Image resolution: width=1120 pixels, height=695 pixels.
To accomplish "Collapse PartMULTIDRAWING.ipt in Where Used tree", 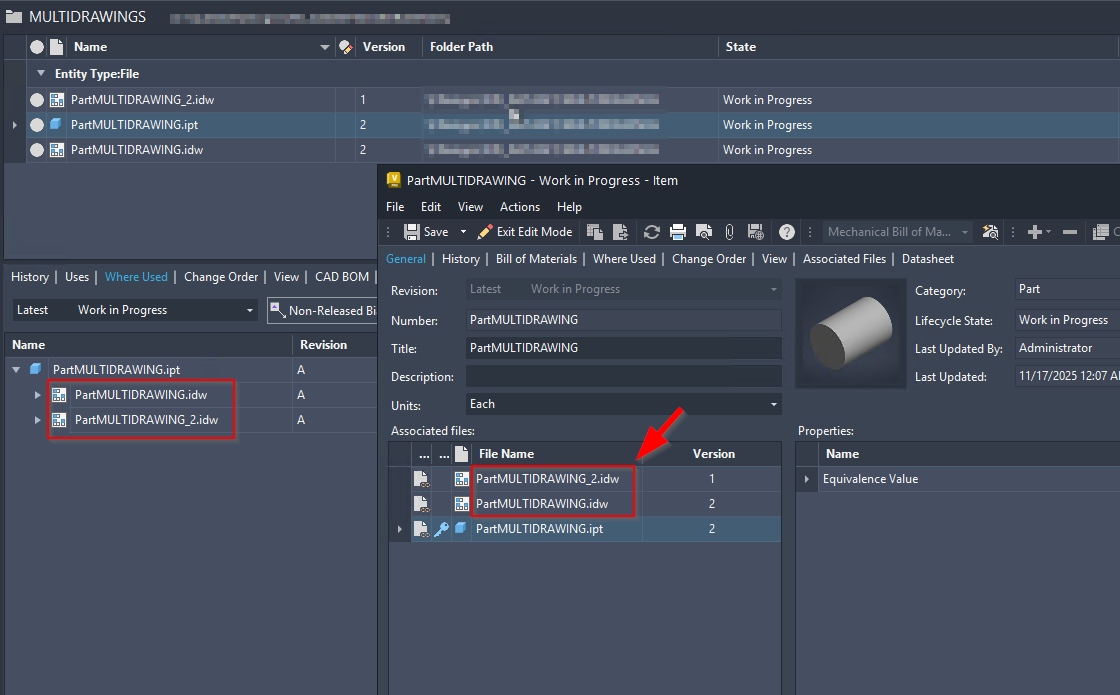I will click(x=16, y=370).
